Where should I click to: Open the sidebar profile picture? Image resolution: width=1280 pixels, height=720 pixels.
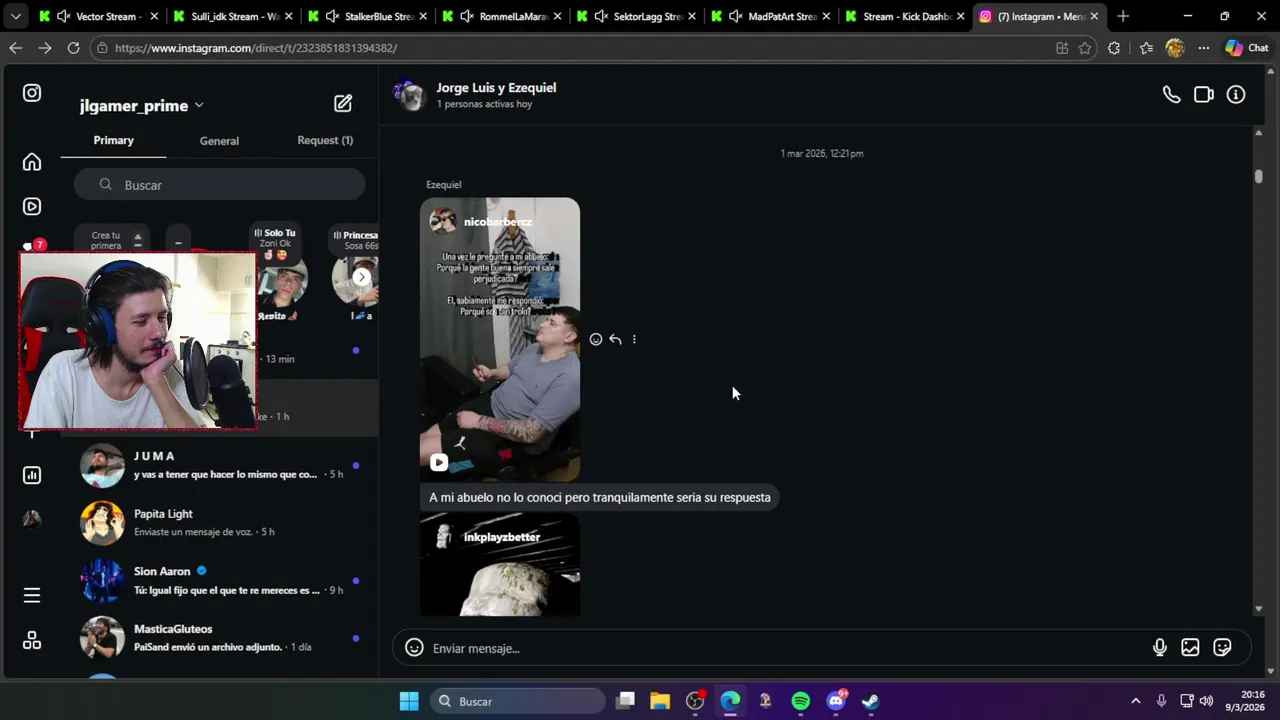pos(32,519)
